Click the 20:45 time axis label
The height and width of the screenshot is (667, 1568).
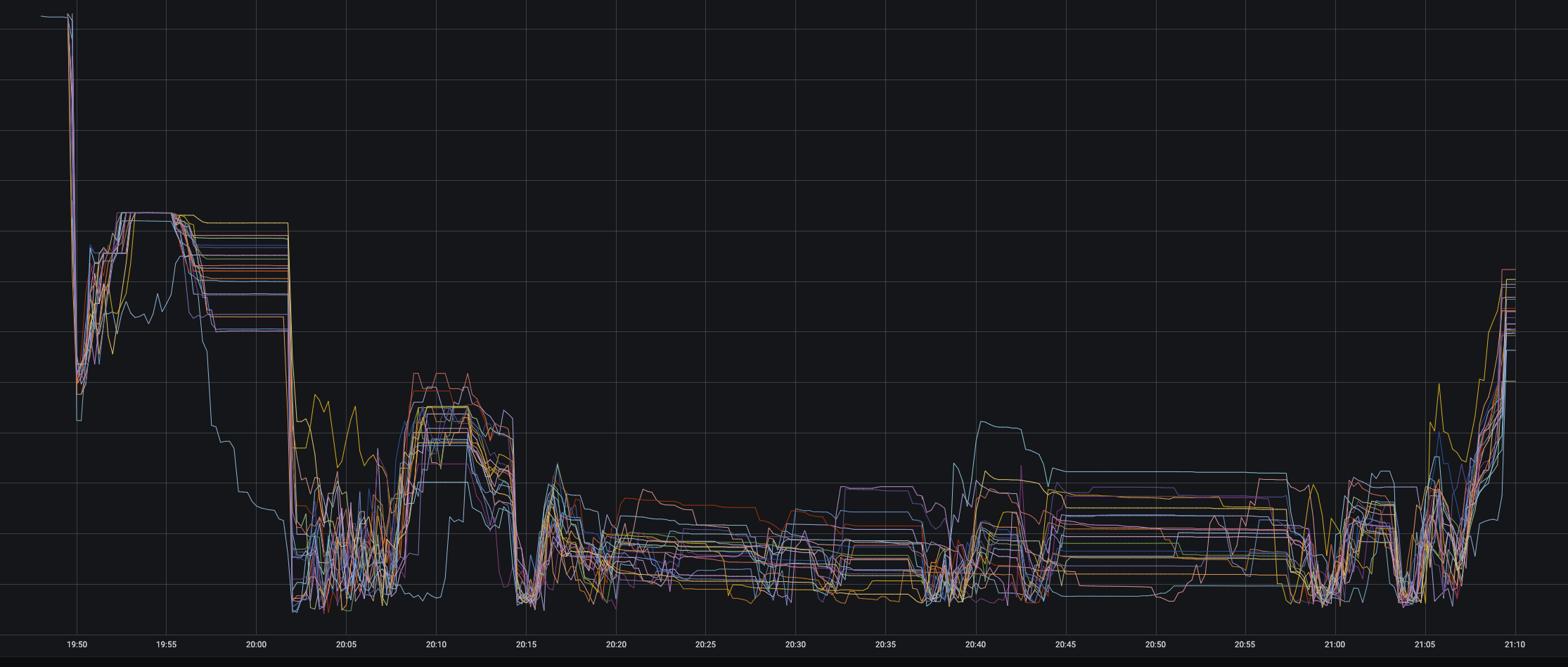(x=1065, y=644)
